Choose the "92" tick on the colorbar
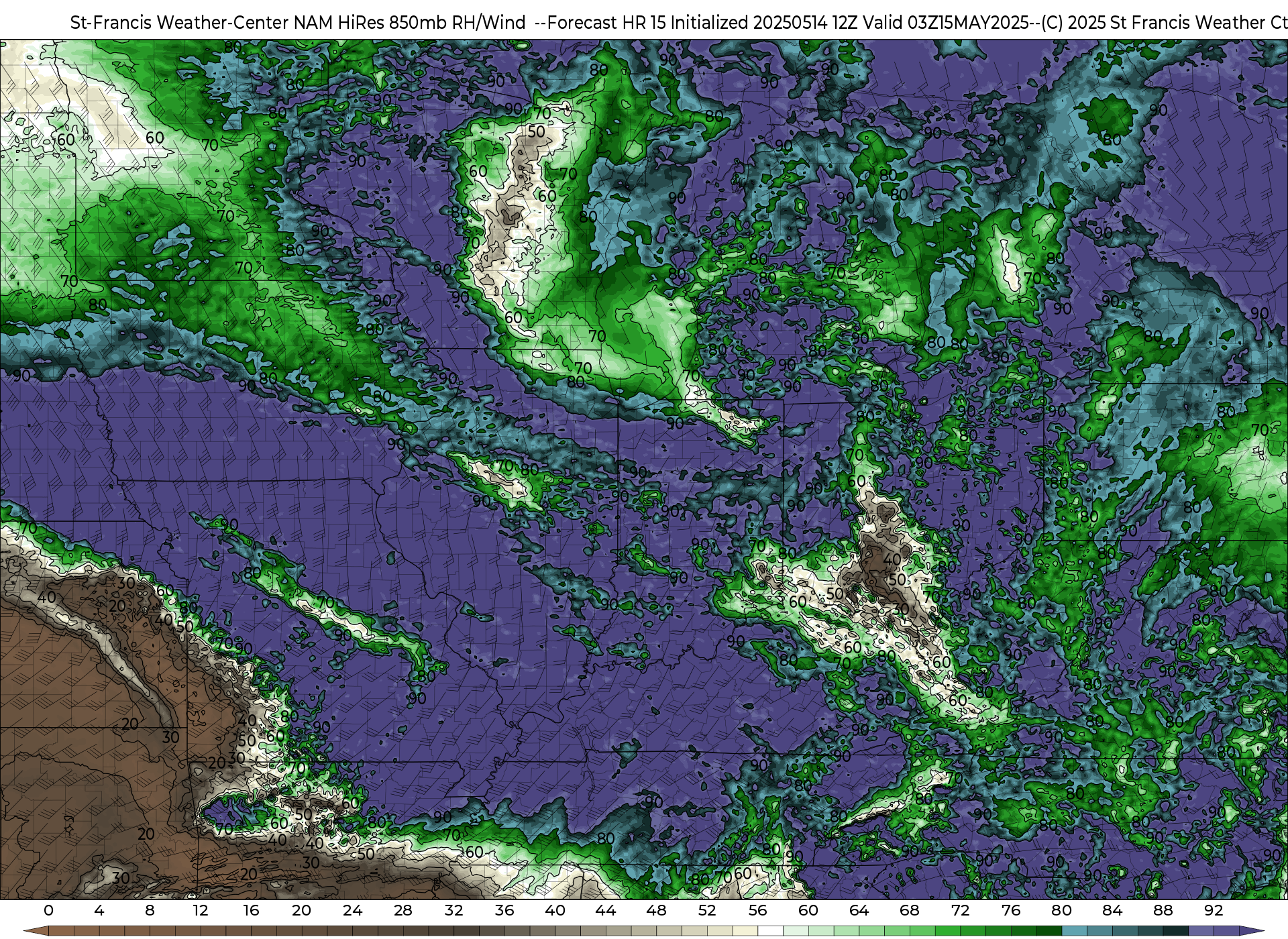The height and width of the screenshot is (939, 1288). click(1214, 910)
